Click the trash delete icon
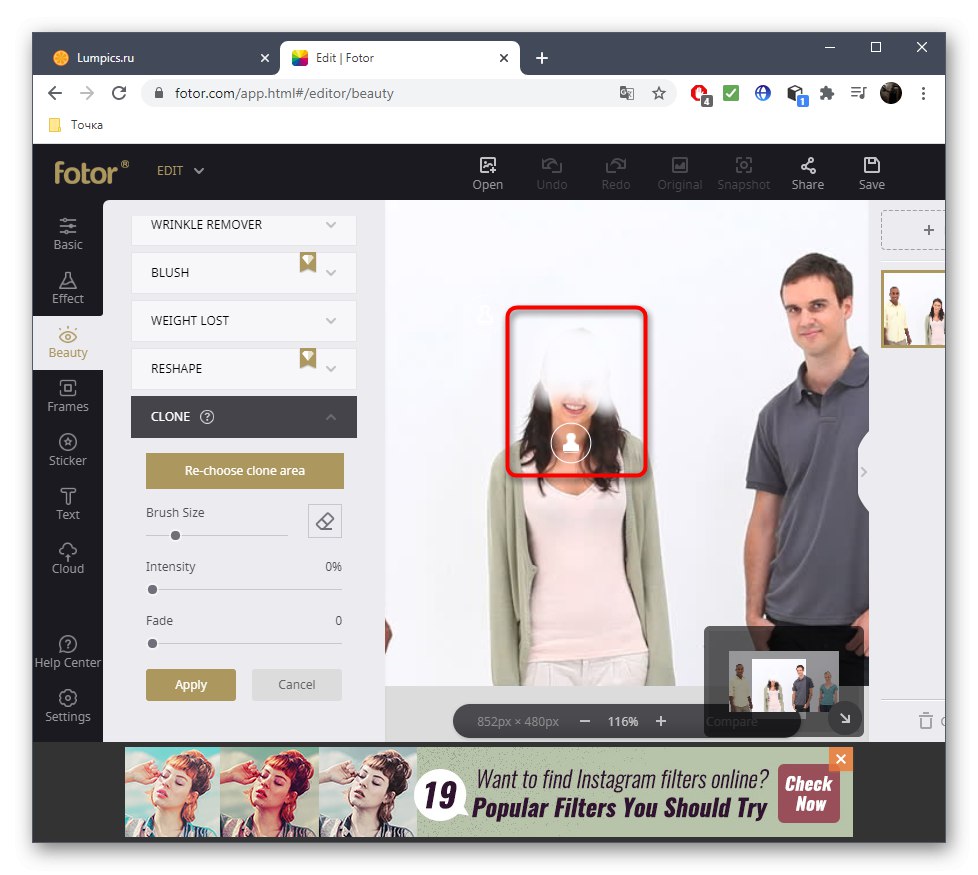Viewport: 978px width, 875px height. coord(926,721)
